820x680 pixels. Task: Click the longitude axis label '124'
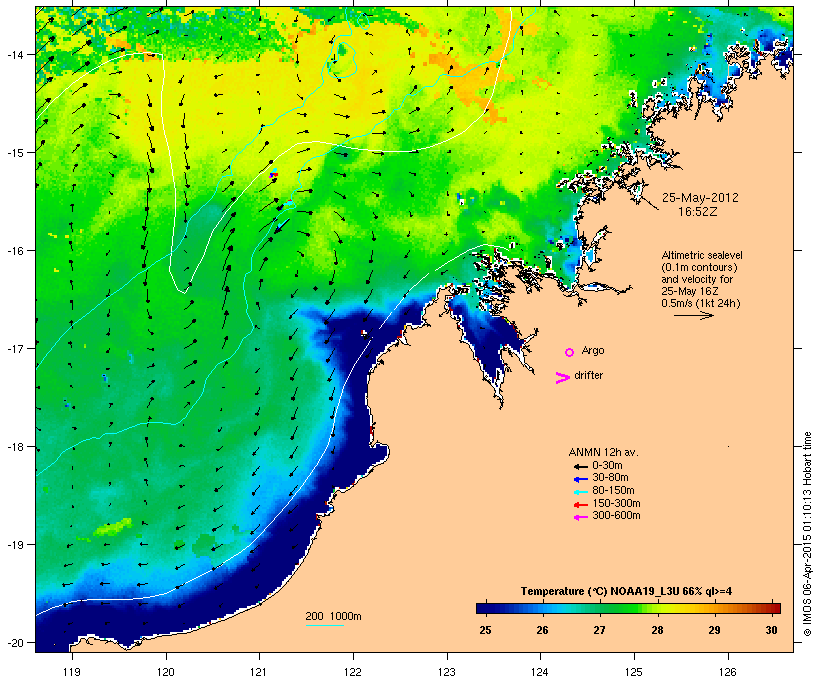click(x=540, y=672)
